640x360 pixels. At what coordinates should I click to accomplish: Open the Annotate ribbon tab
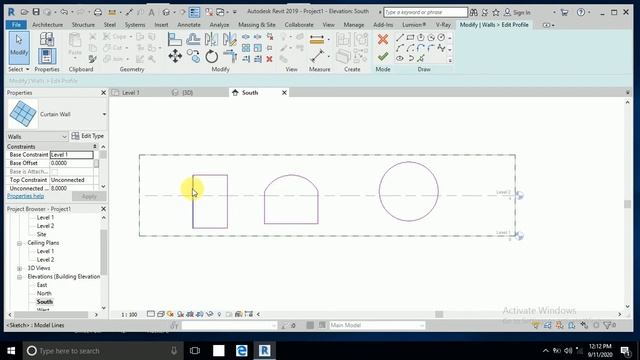pos(189,25)
